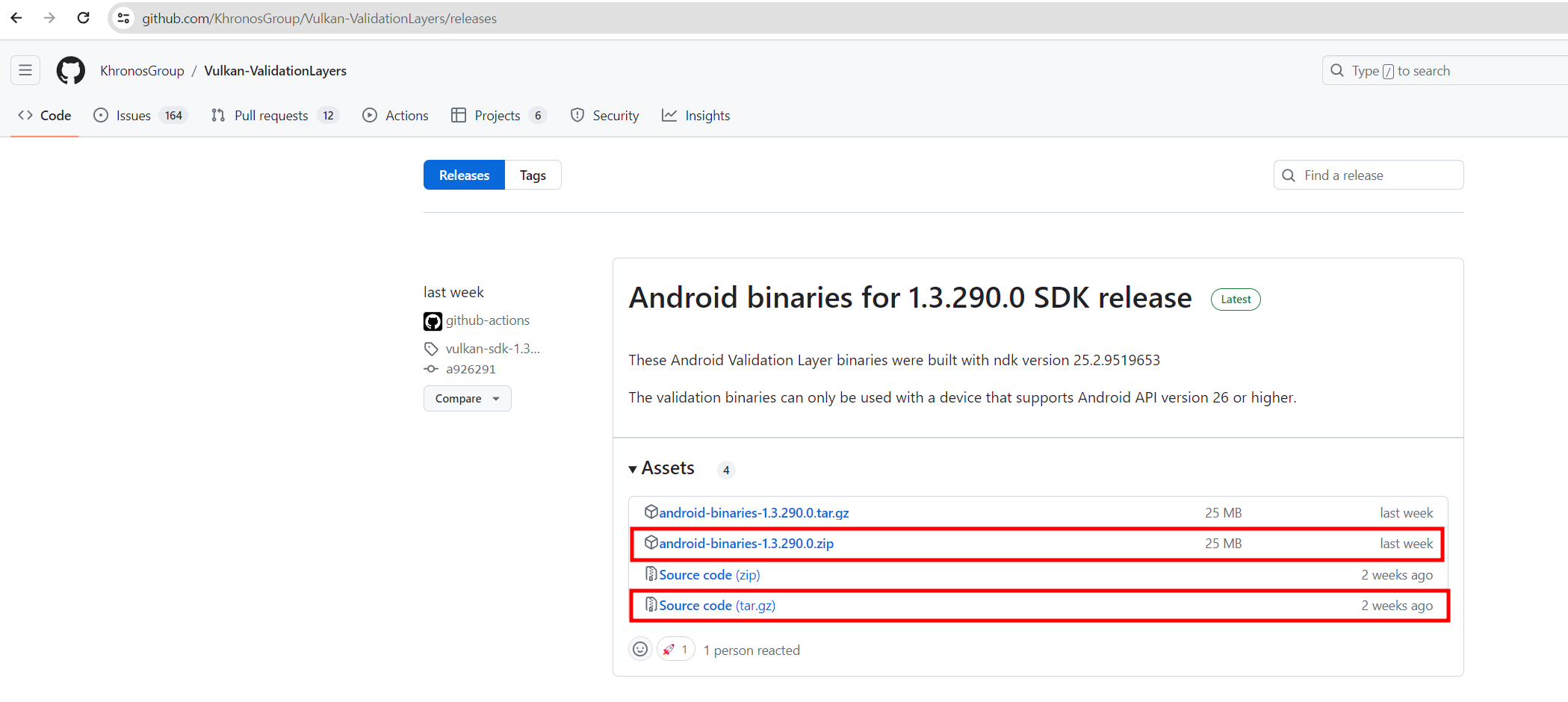Download Source code (tar.gz)
Screen dimensions: 1568x702
[717, 606]
